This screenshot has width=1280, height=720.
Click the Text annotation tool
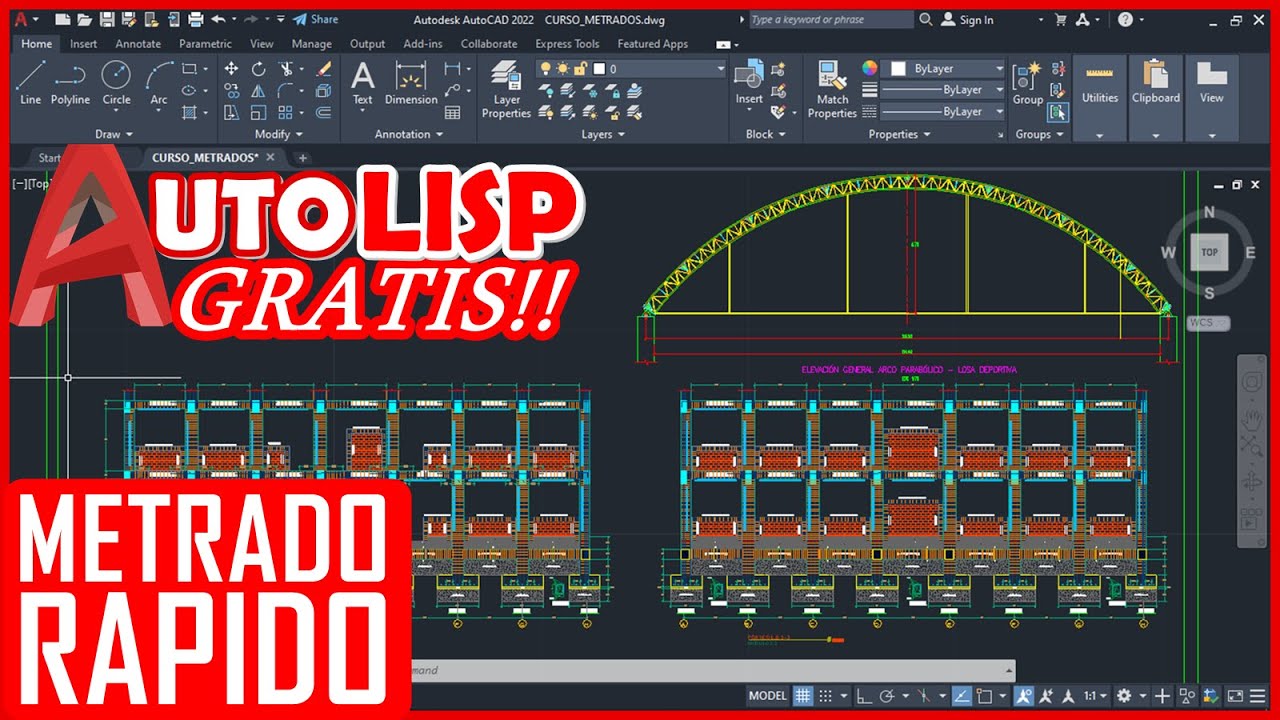click(362, 82)
